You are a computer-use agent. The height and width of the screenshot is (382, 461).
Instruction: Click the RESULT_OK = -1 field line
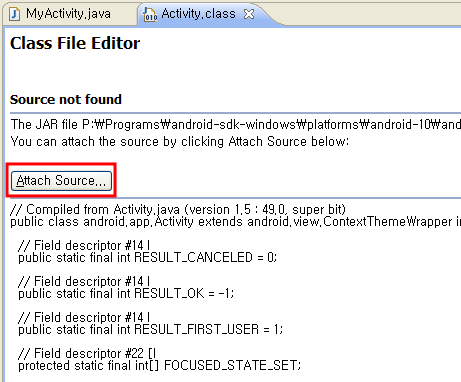point(126,294)
